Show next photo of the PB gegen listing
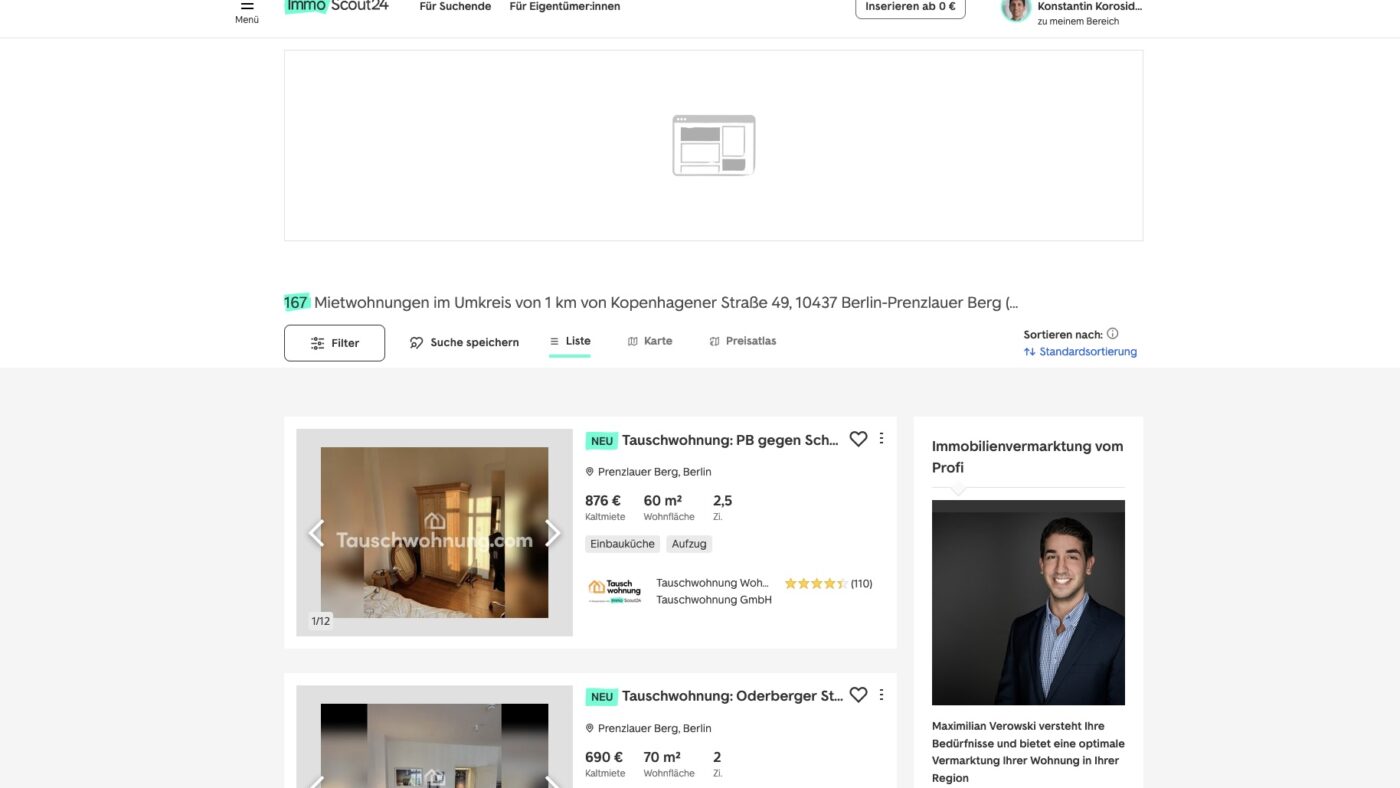1400x788 pixels. click(x=553, y=533)
